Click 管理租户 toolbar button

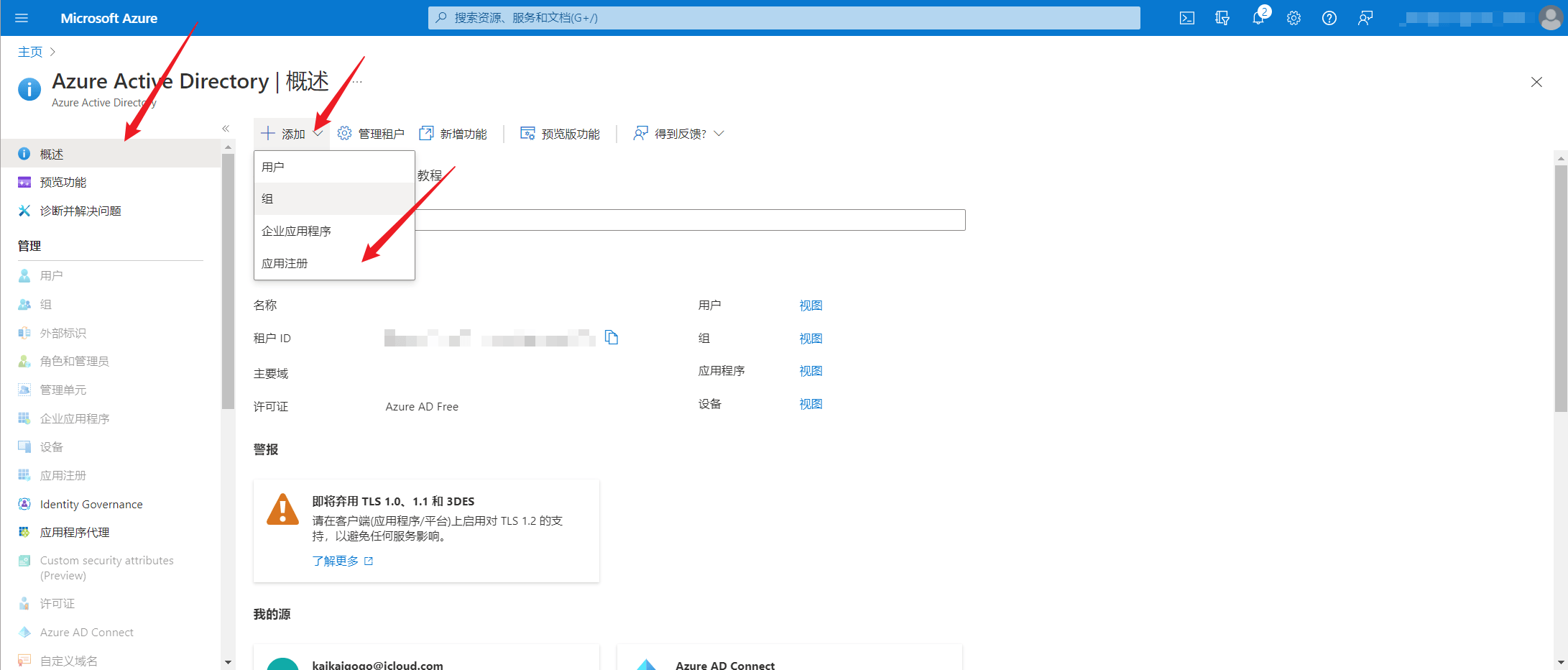pyautogui.click(x=371, y=134)
